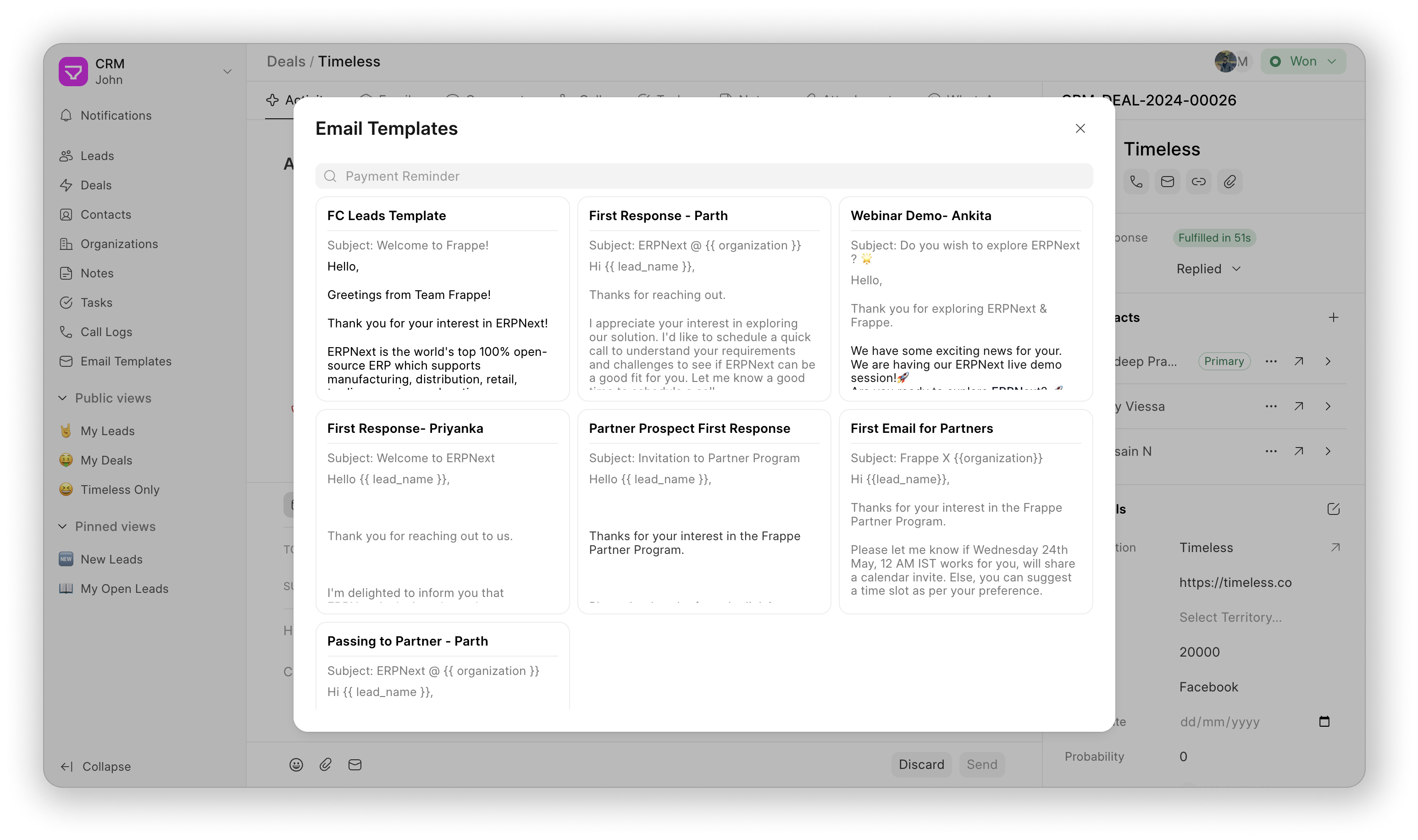Edit the deal details with the pencil icon
Viewport: 1418px width, 840px height.
(1334, 508)
